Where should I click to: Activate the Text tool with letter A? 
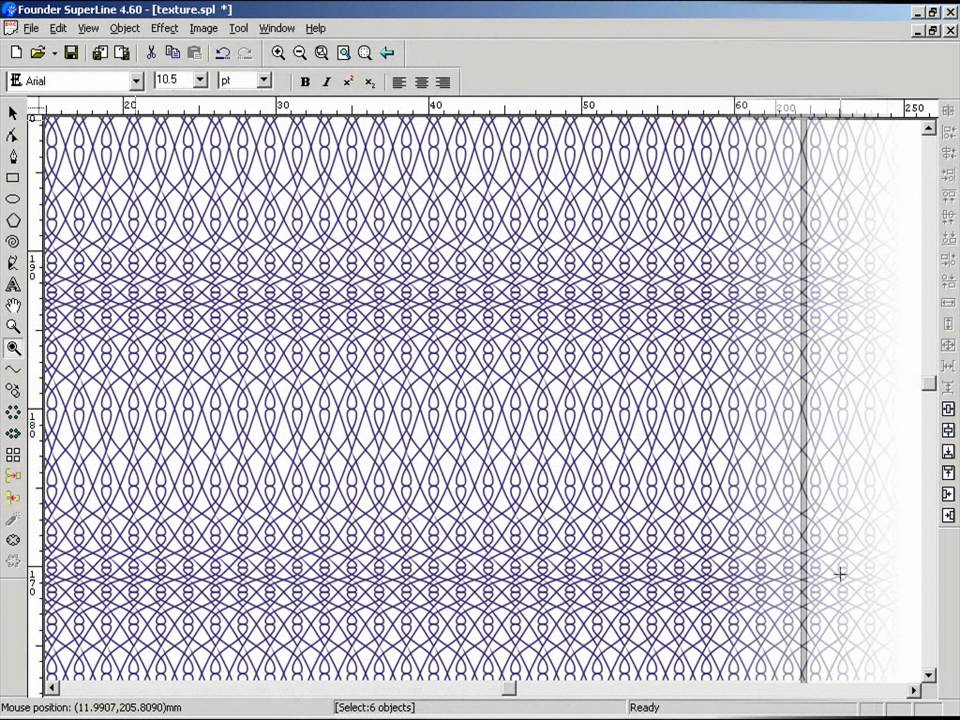click(13, 285)
